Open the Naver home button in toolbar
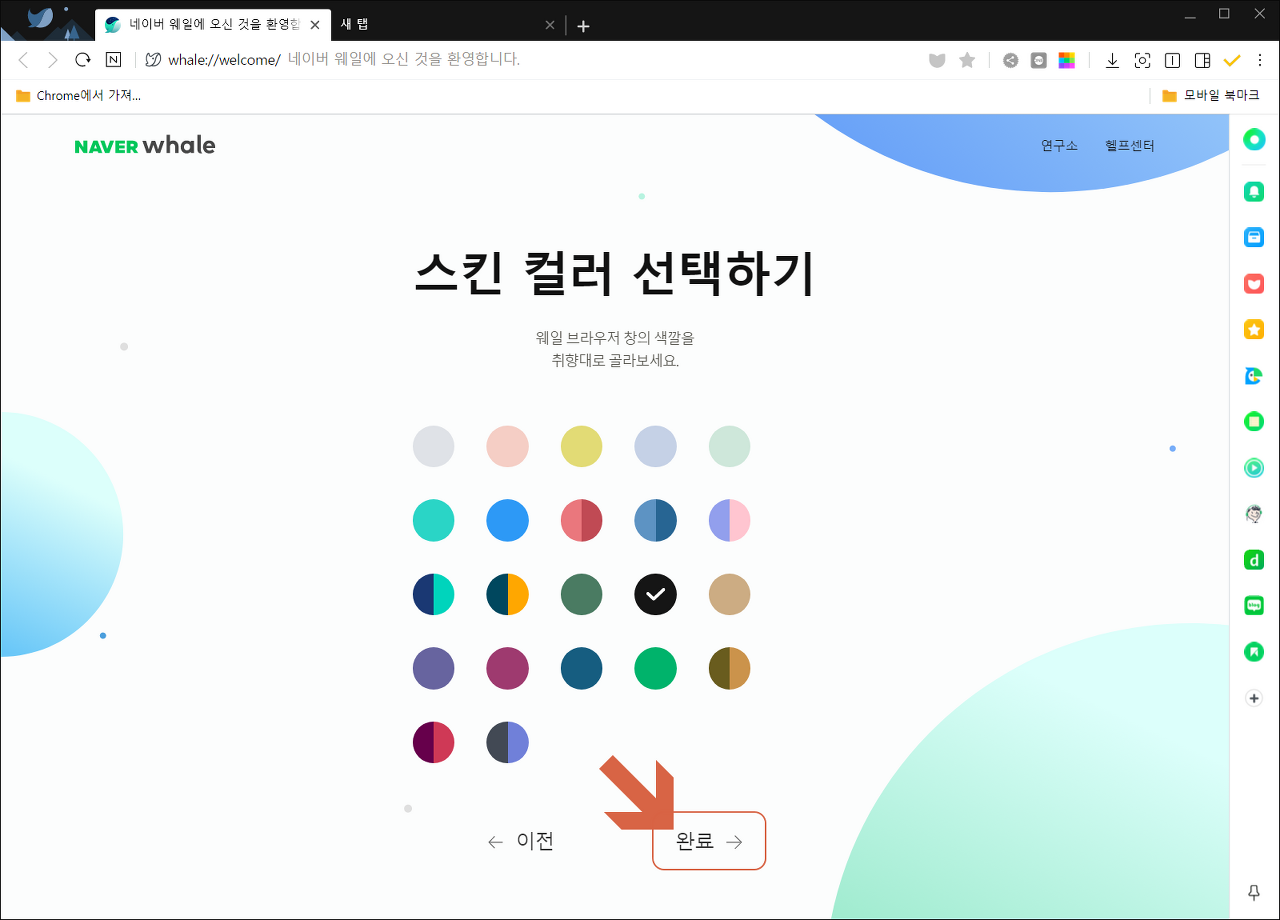Screen dimensions: 1280x920 (113, 60)
